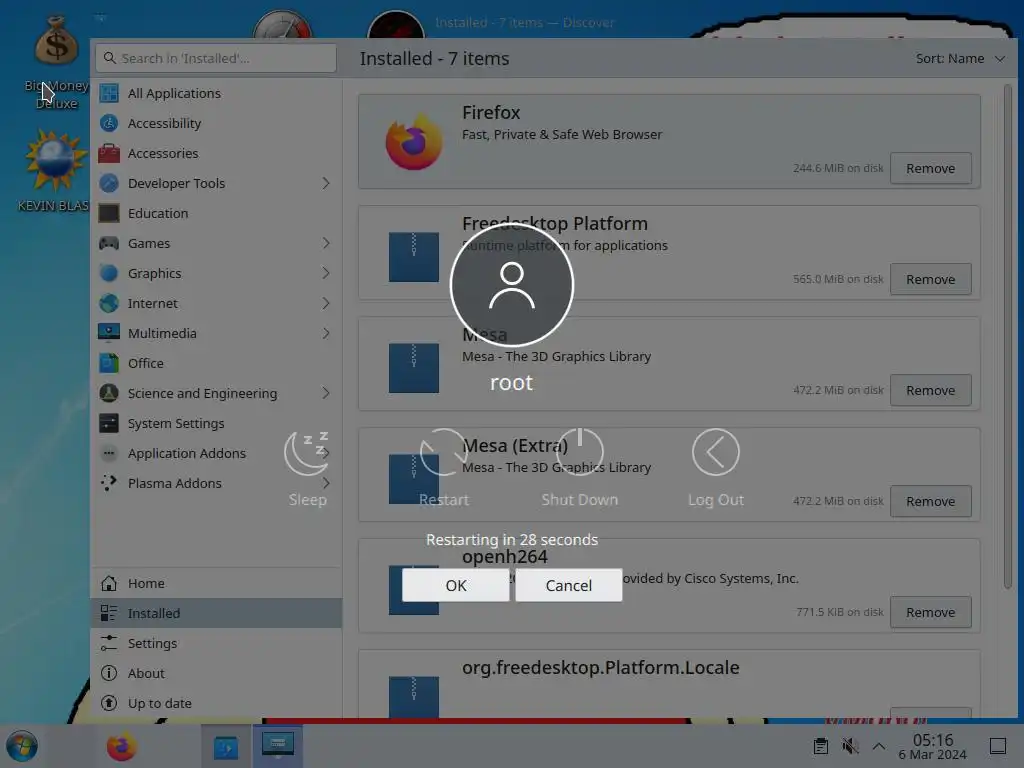Viewport: 1024px width, 768px height.
Task: Open Discover Settings page
Action: click(216, 643)
